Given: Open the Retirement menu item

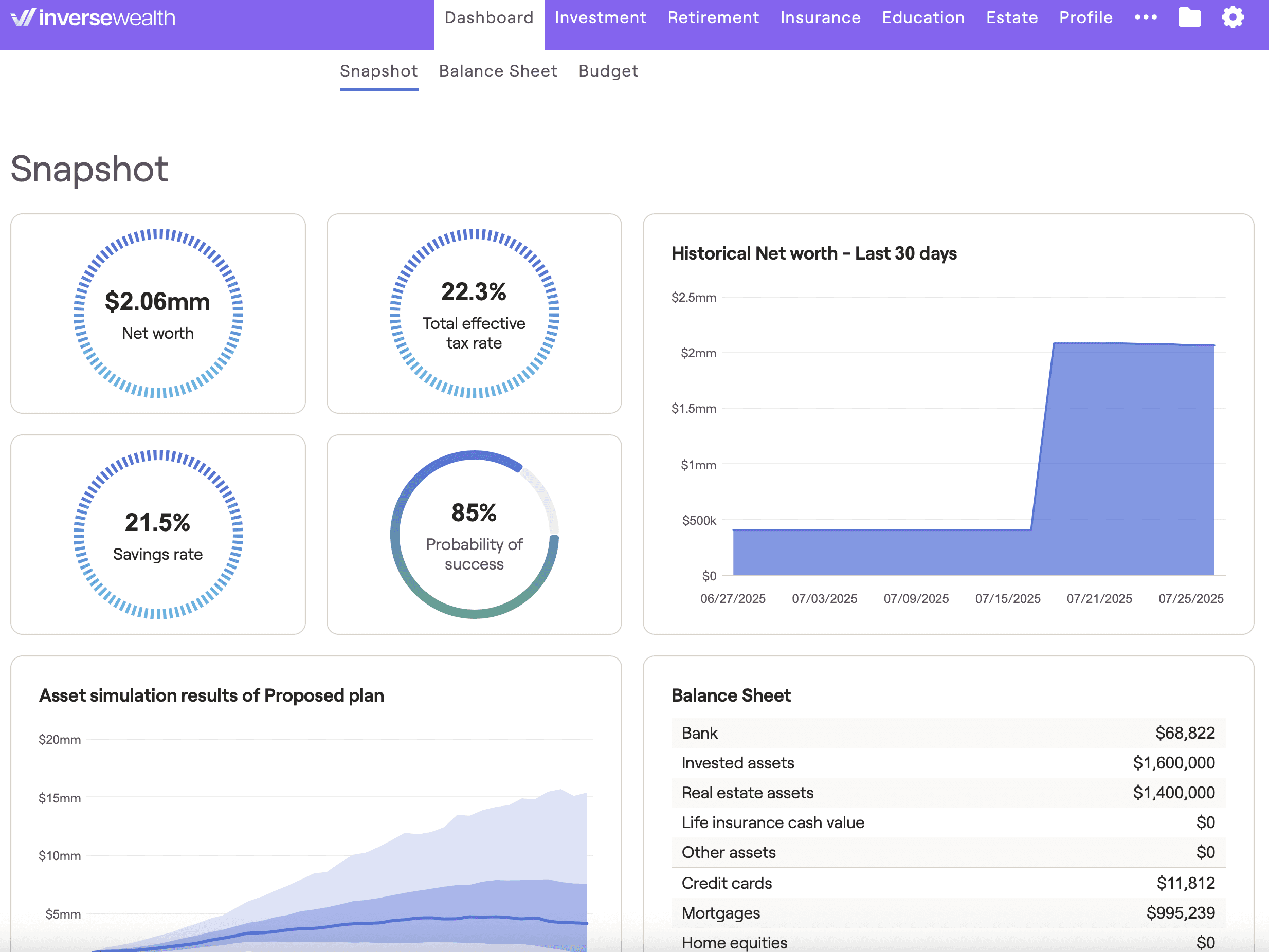Looking at the screenshot, I should coord(713,17).
